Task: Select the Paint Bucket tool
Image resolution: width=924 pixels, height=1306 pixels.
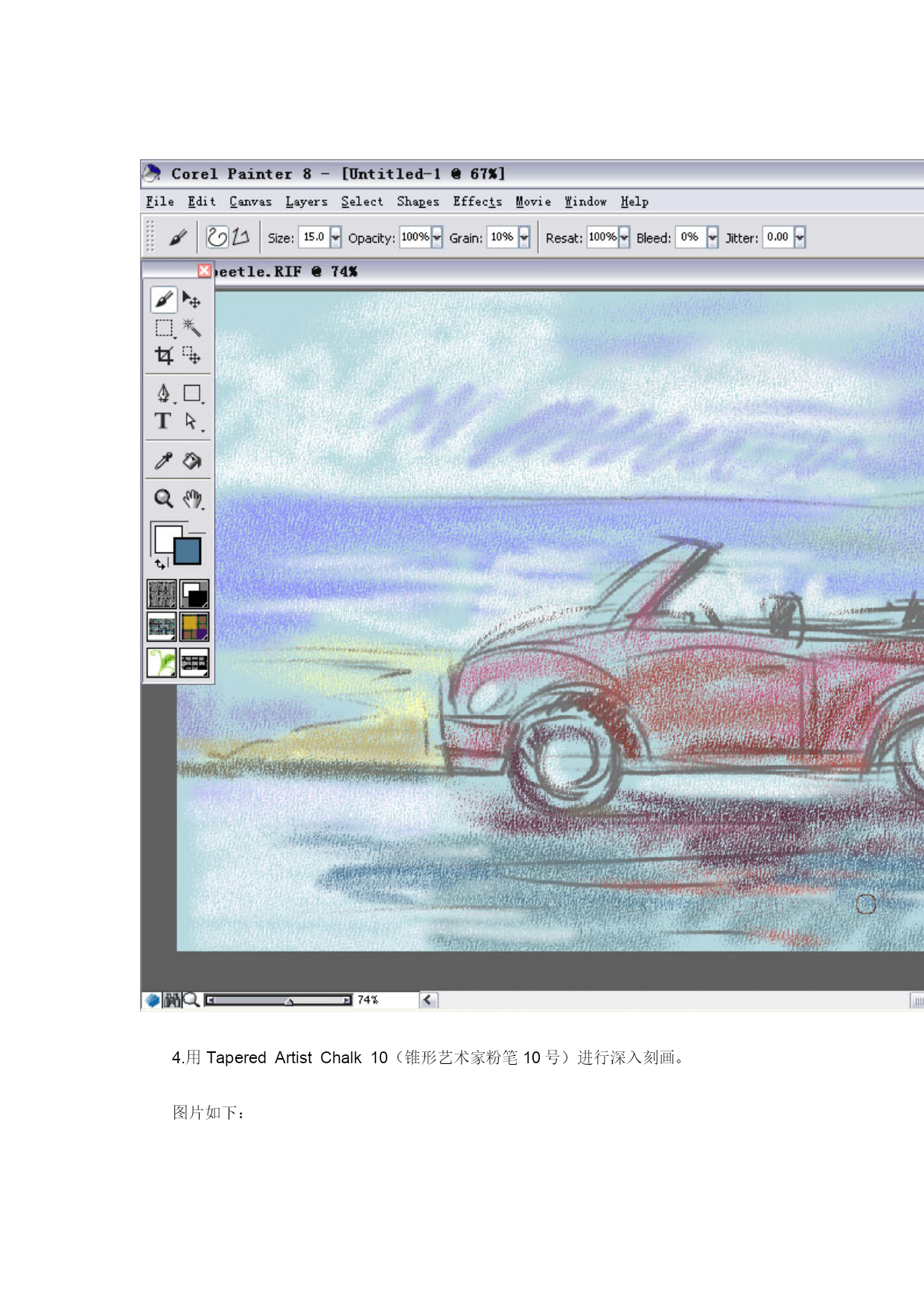Action: (192, 461)
